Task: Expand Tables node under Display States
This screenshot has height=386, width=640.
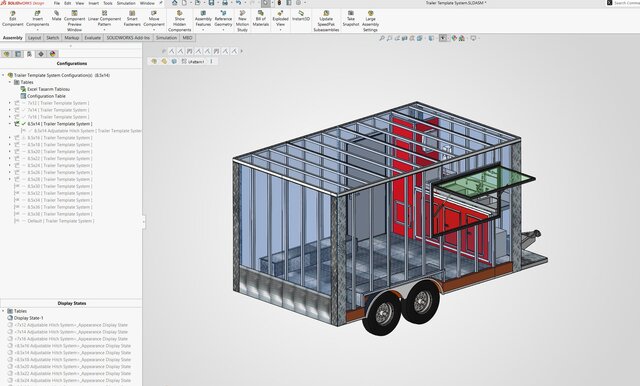Action: click(3, 311)
